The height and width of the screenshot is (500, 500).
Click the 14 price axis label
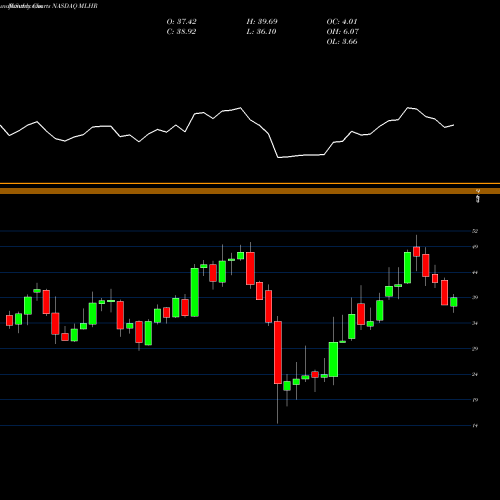(475, 426)
